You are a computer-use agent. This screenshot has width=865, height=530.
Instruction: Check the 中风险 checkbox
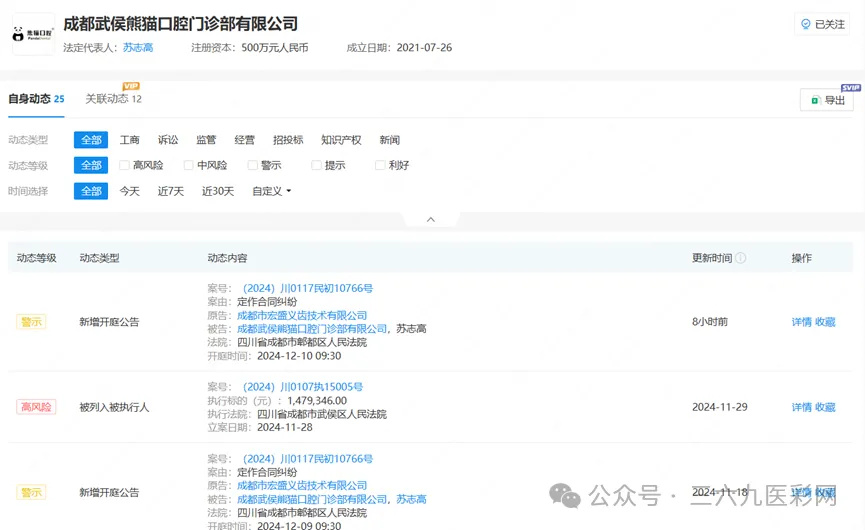pos(189,165)
